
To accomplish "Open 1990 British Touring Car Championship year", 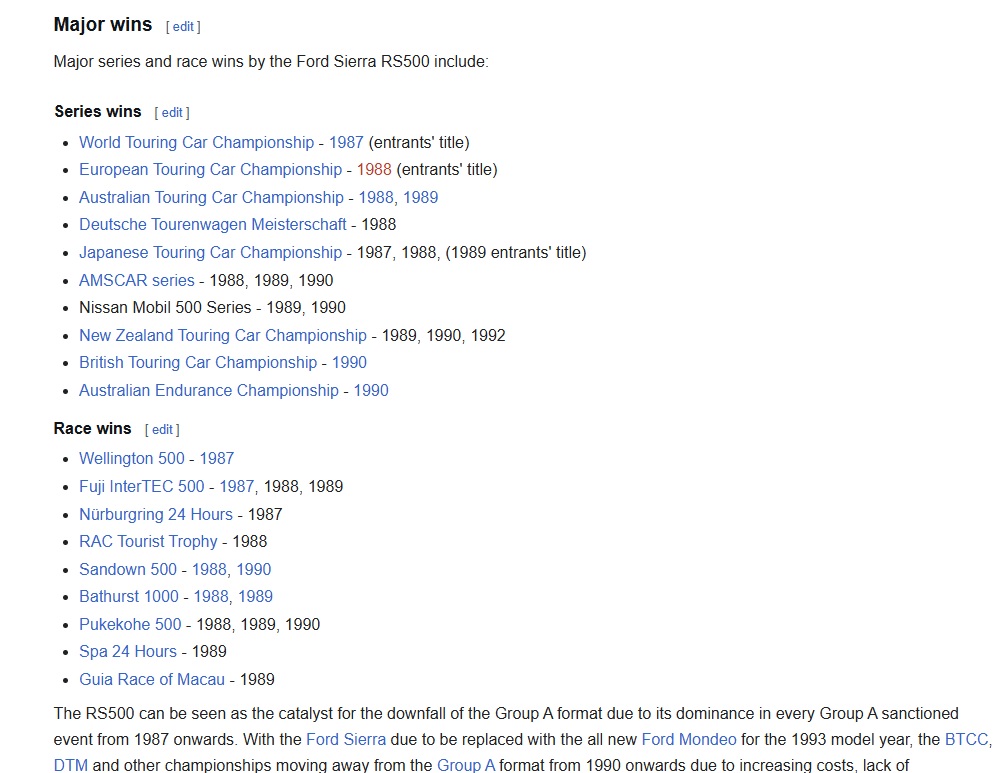I will click(349, 363).
